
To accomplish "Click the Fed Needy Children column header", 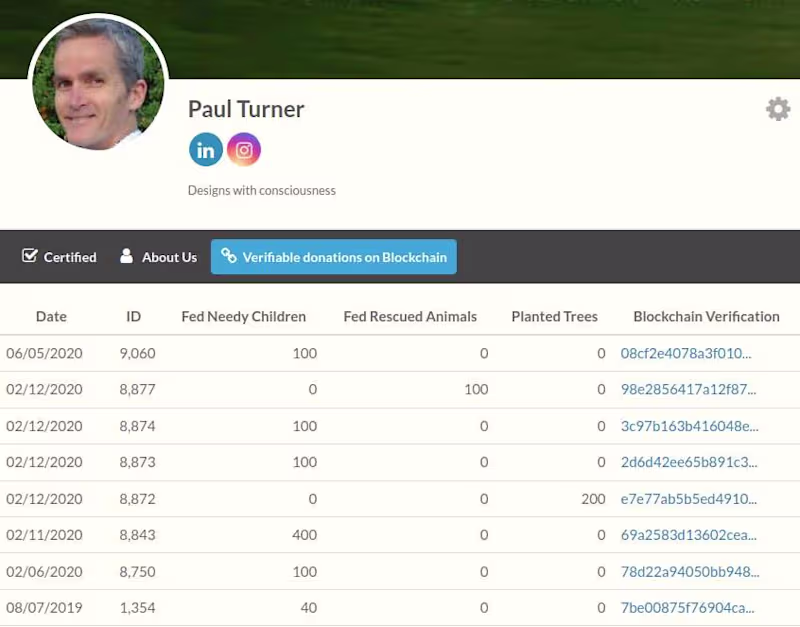I will [x=243, y=316].
